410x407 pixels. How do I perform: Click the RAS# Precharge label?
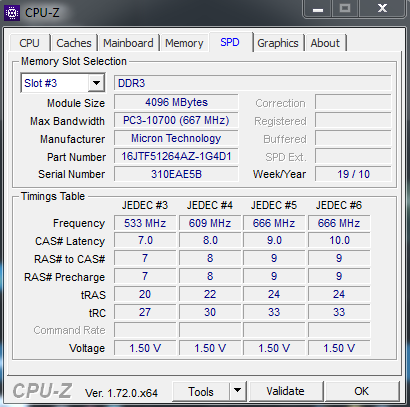(65, 277)
